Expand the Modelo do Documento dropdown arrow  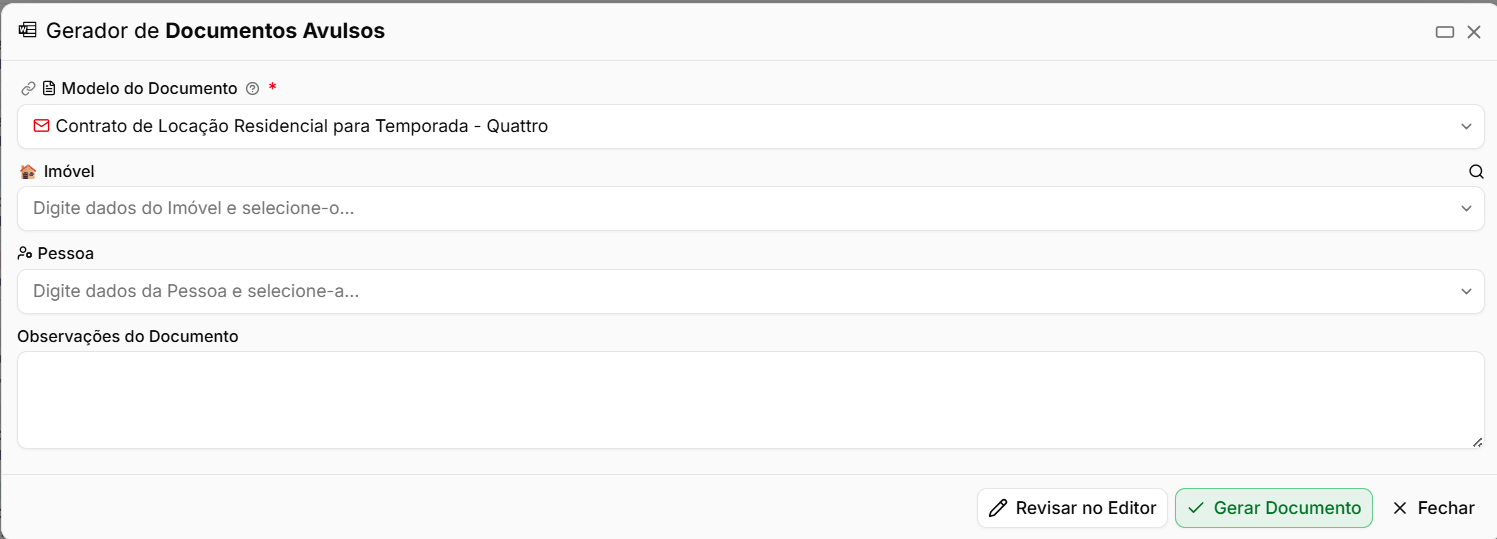coord(1466,127)
